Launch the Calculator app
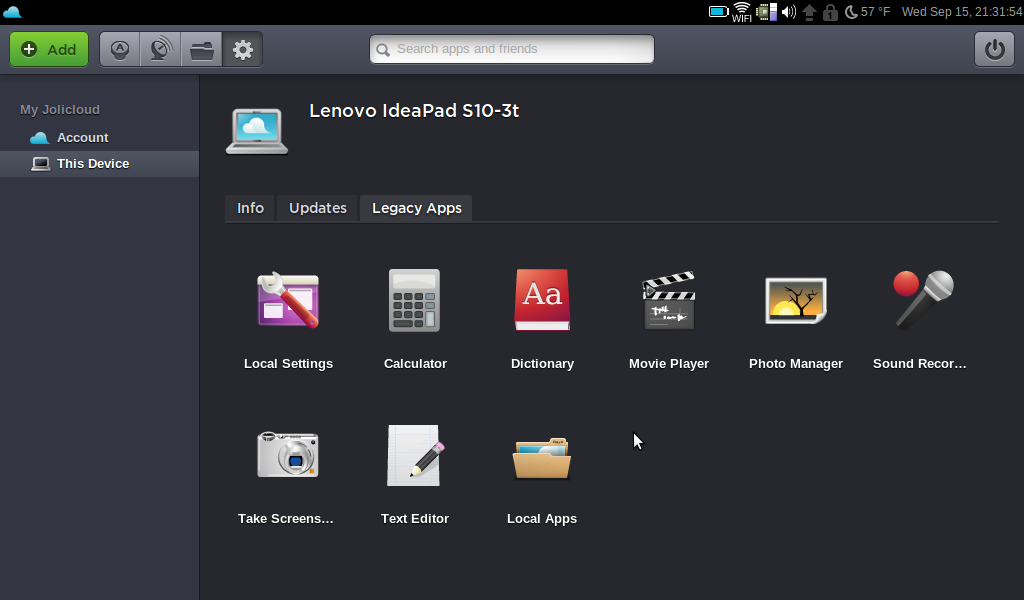Image resolution: width=1024 pixels, height=600 pixels. pyautogui.click(x=414, y=300)
